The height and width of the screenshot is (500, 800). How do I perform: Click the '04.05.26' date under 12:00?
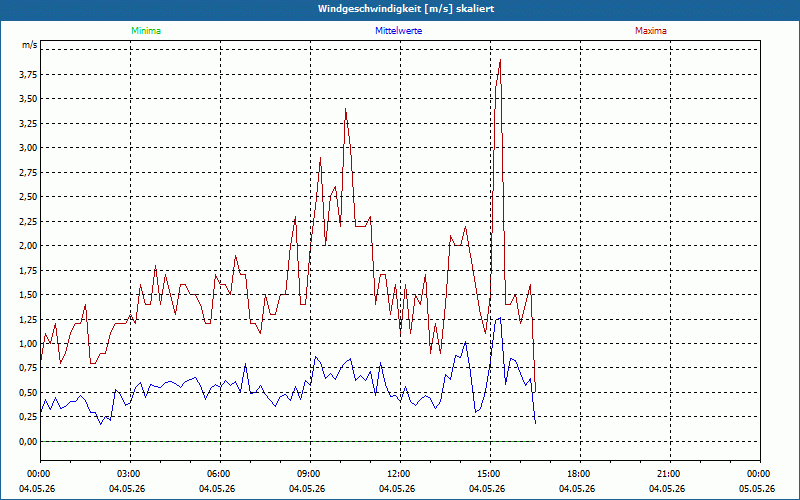(x=397, y=489)
